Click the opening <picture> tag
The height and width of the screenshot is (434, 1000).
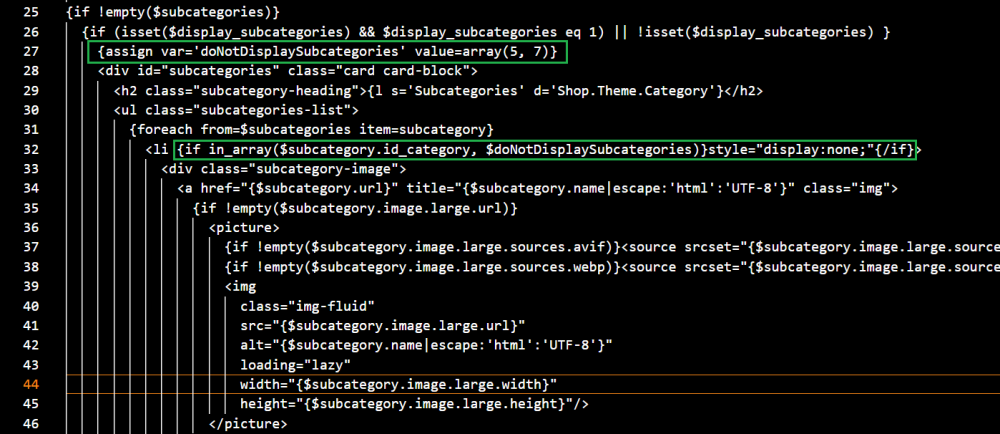click(244, 228)
